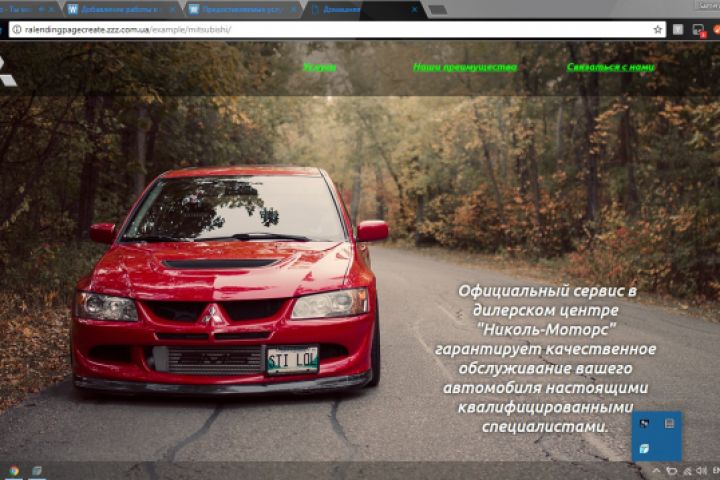Screen dimensions: 720x480
Task: Click the grey screen-like icon in the tray popup
Action: point(669,424)
